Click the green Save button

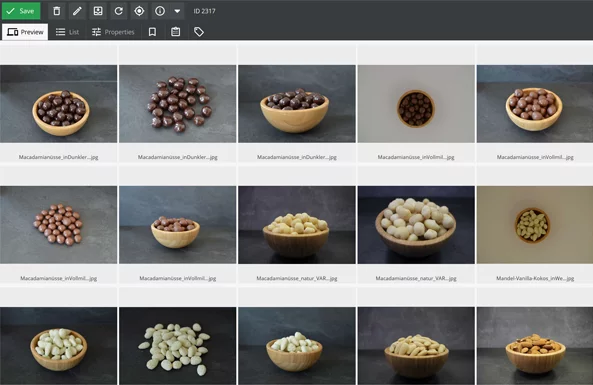click(x=21, y=11)
